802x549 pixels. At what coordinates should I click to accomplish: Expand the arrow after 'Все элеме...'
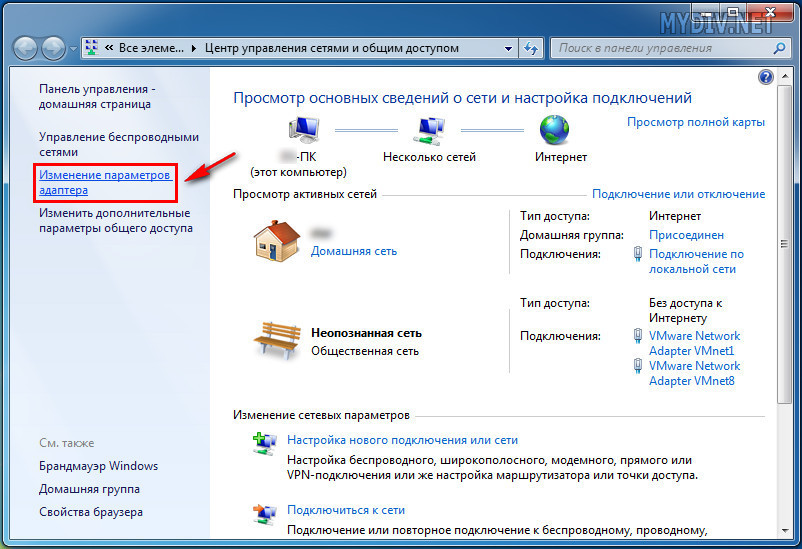point(194,48)
